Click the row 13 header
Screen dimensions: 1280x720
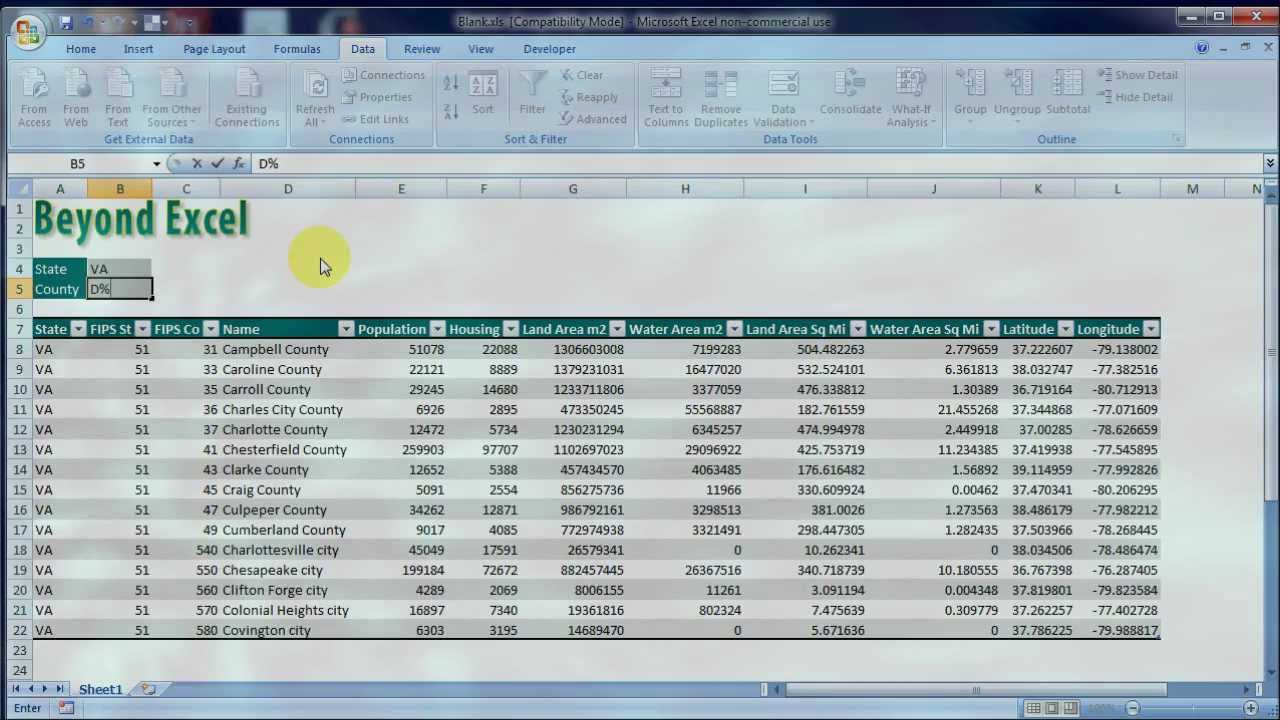pyautogui.click(x=19, y=449)
